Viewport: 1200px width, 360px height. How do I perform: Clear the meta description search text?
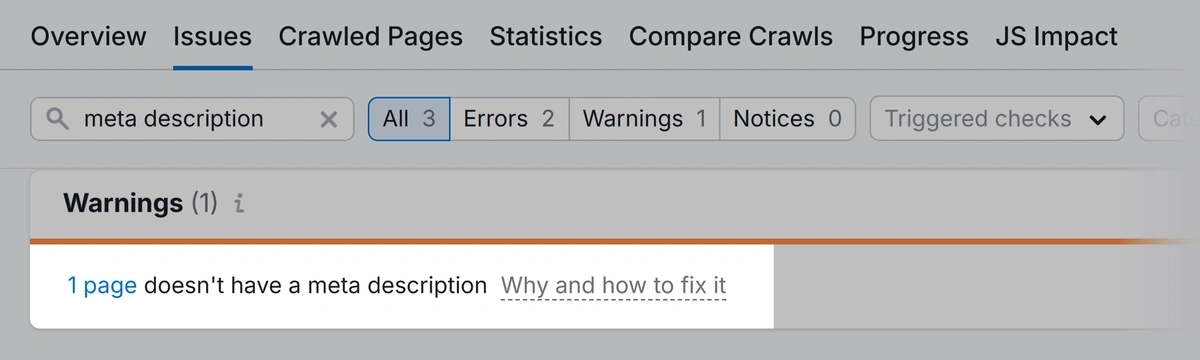pos(328,119)
